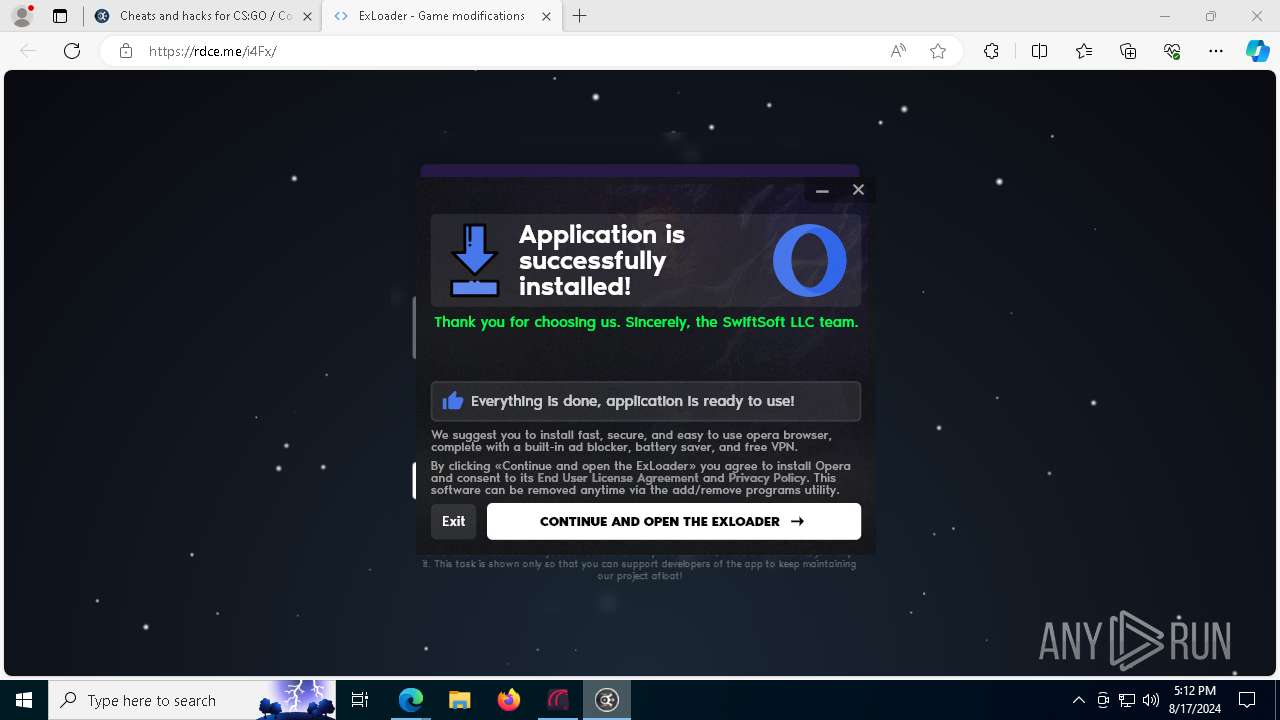Viewport: 1280px width, 720px height.
Task: Switch to Cheats and hacks for CS:GO tab
Action: coord(205,16)
